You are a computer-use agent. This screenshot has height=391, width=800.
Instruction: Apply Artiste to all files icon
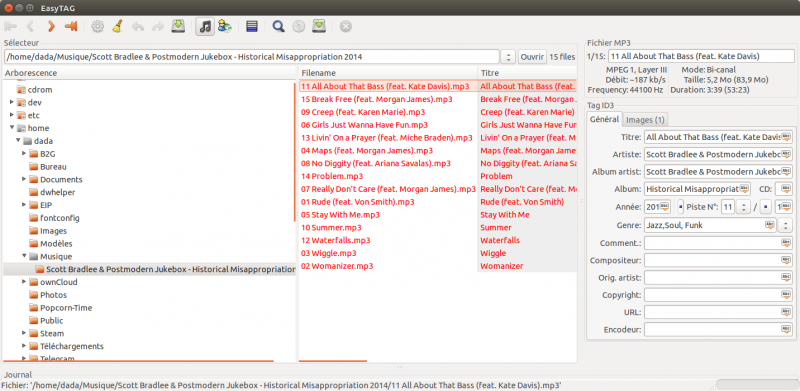(x=786, y=154)
